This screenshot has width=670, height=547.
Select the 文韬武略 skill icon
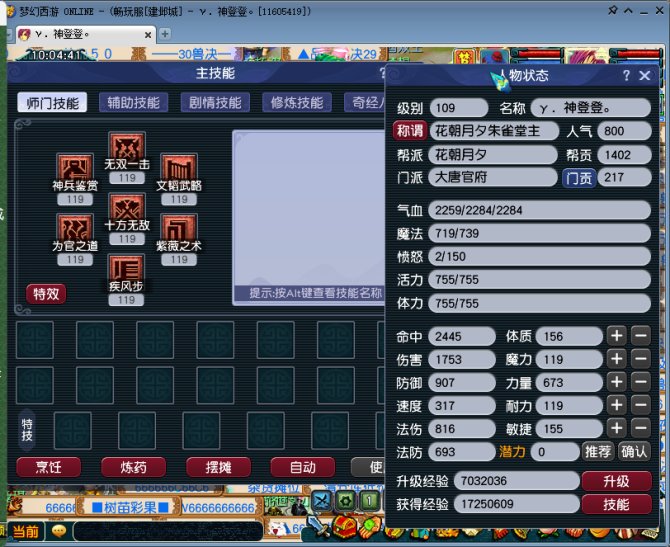click(x=179, y=167)
